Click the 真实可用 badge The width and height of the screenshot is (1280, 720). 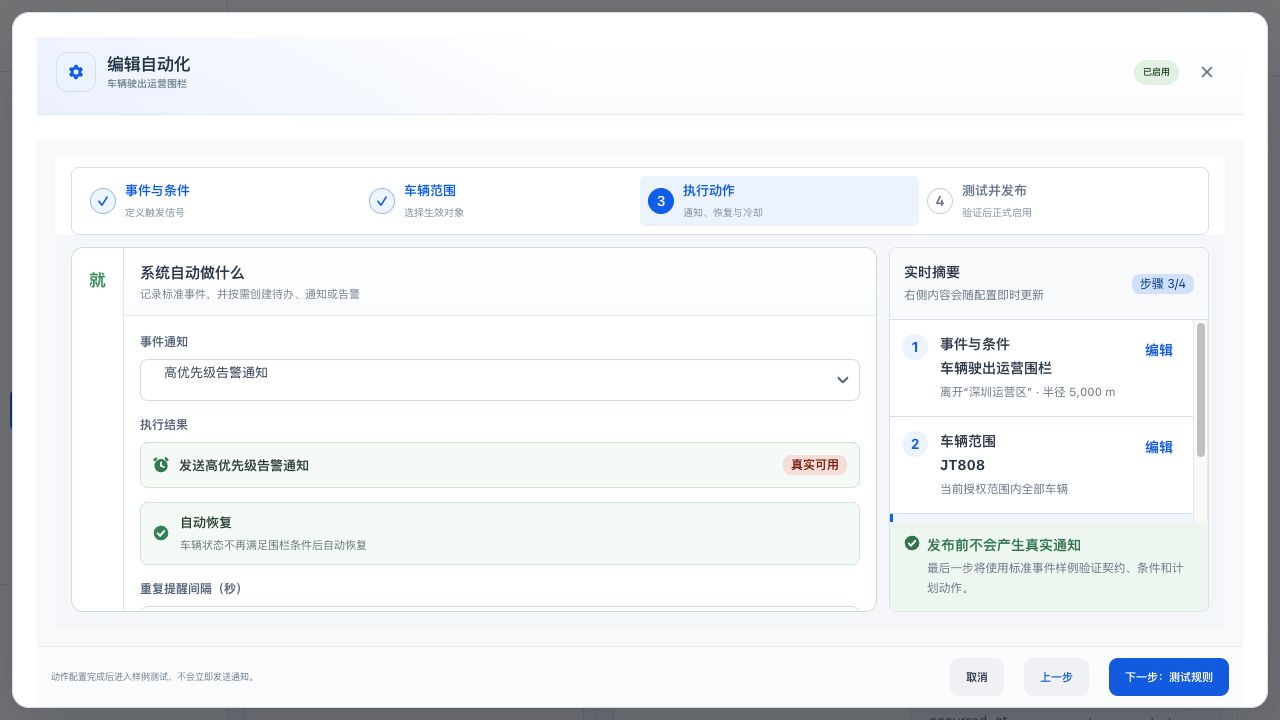point(814,465)
